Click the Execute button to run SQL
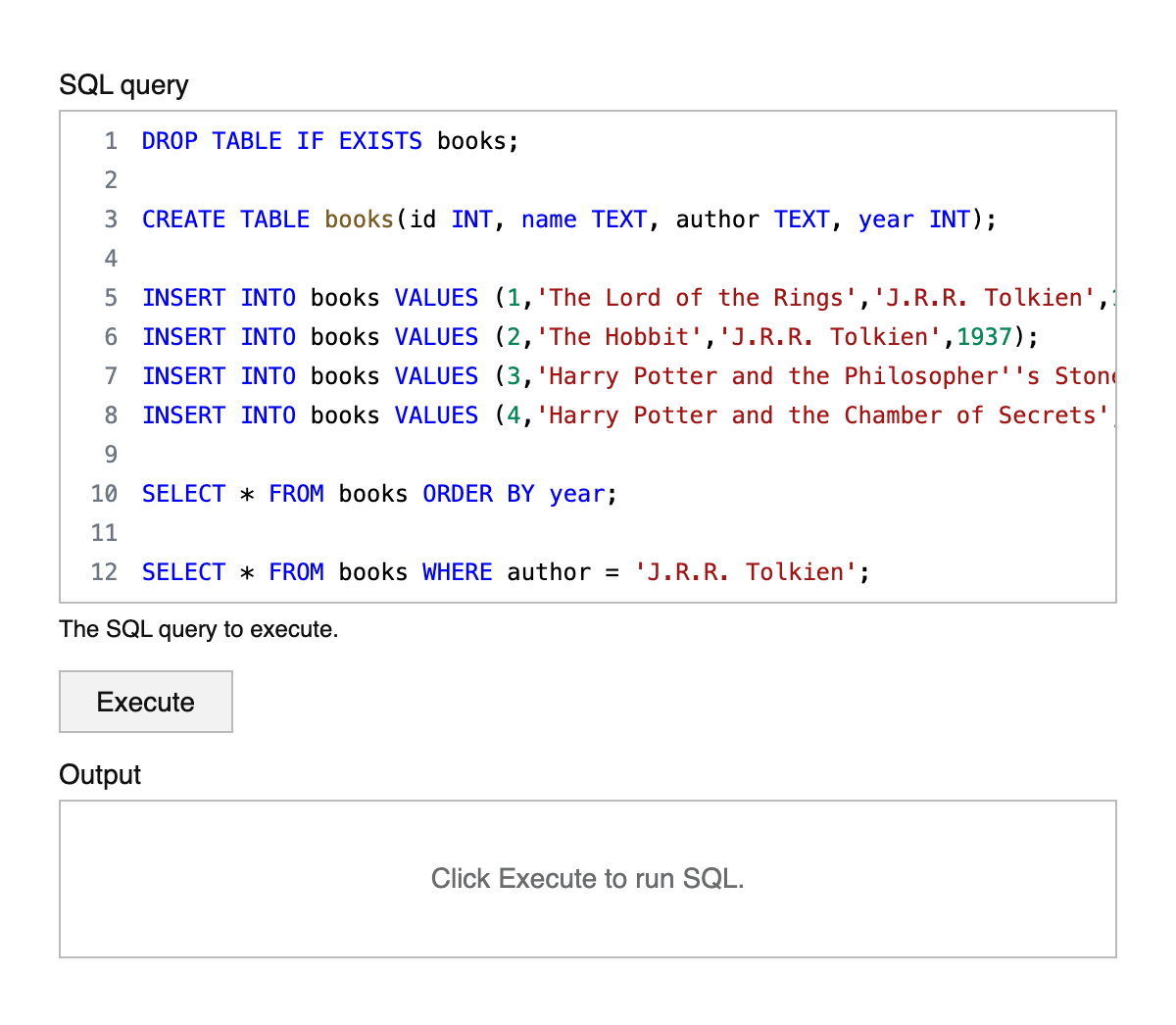 [x=145, y=702]
